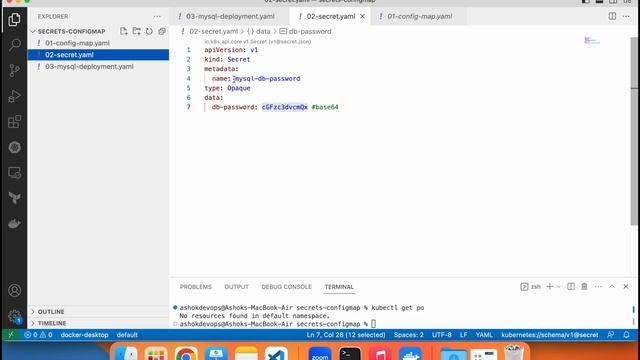This screenshot has height=360, width=640.
Task: Close the bottom panel
Action: [626, 287]
